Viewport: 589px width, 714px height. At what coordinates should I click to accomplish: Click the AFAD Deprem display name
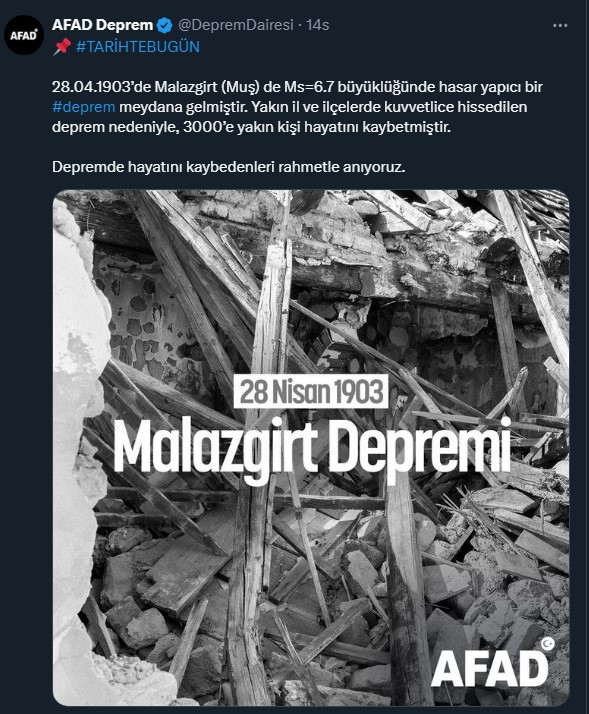click(102, 25)
